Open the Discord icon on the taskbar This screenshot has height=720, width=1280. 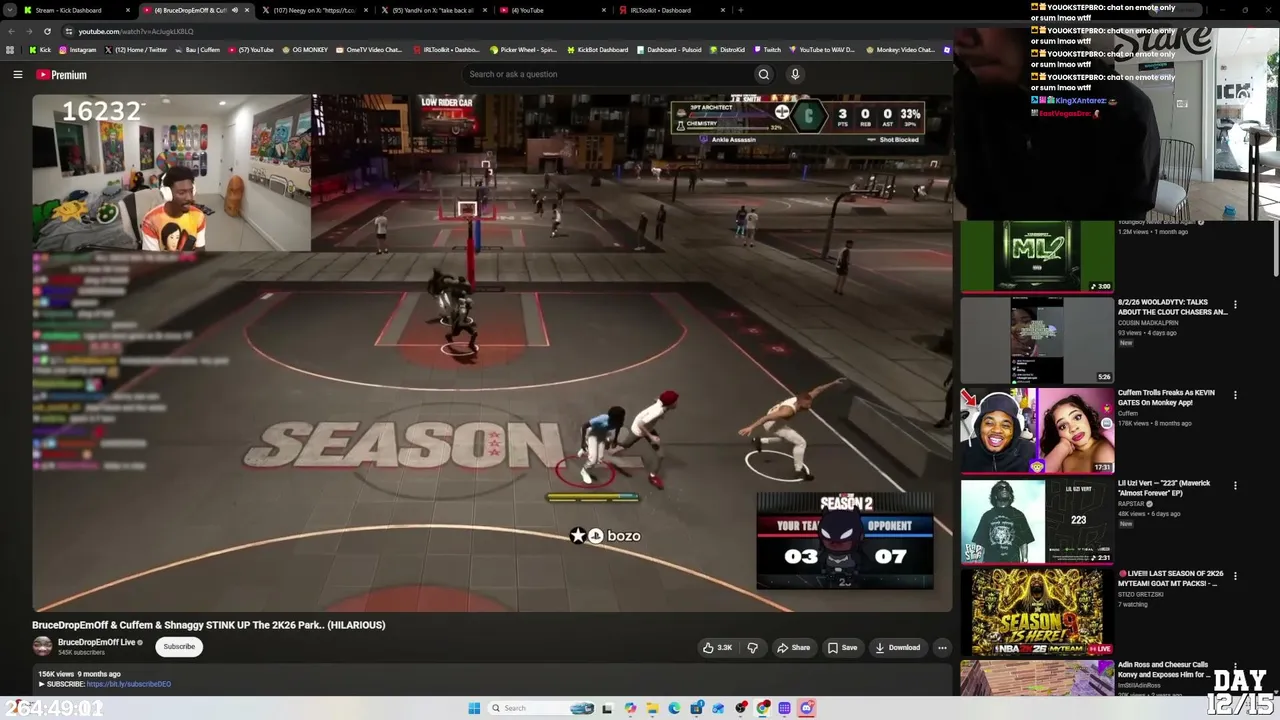pos(807,708)
